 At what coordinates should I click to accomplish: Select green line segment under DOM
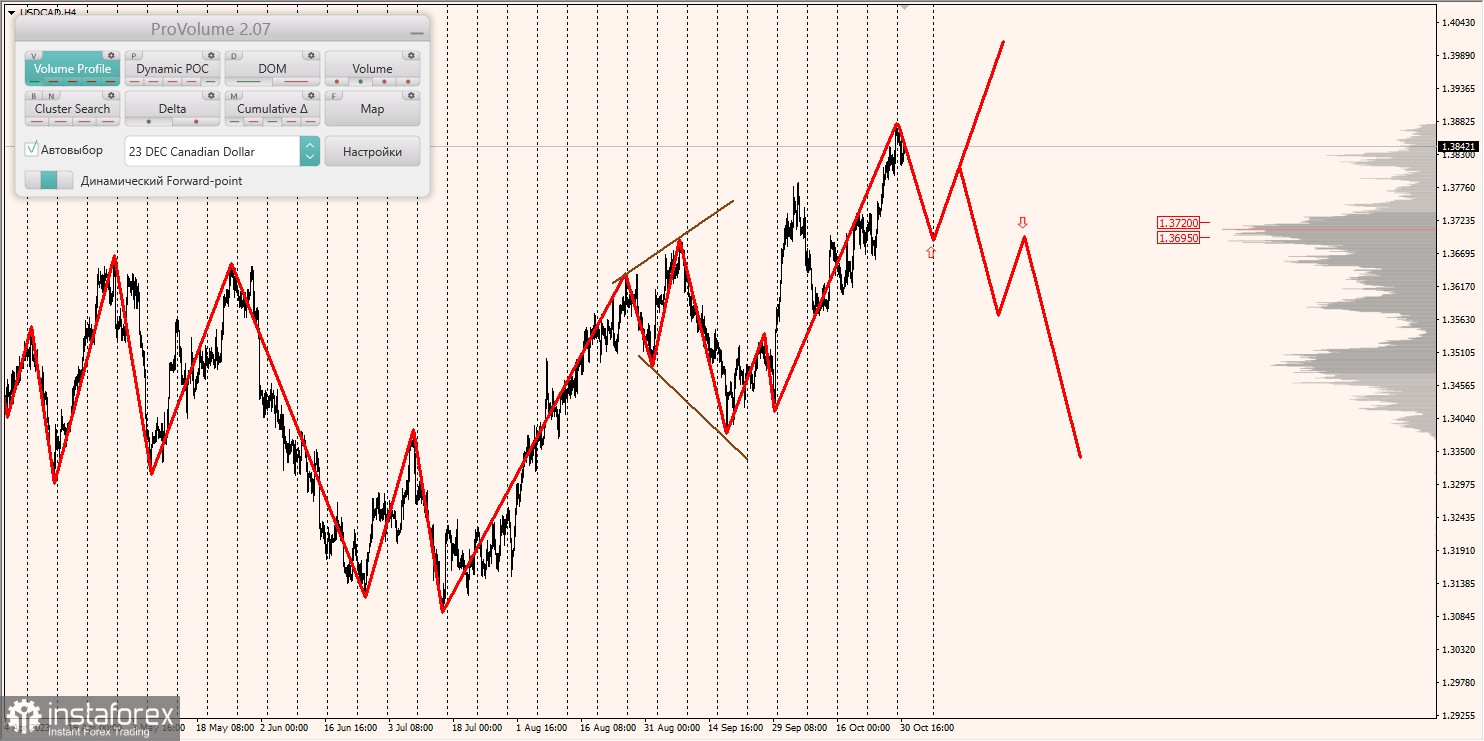coord(249,81)
